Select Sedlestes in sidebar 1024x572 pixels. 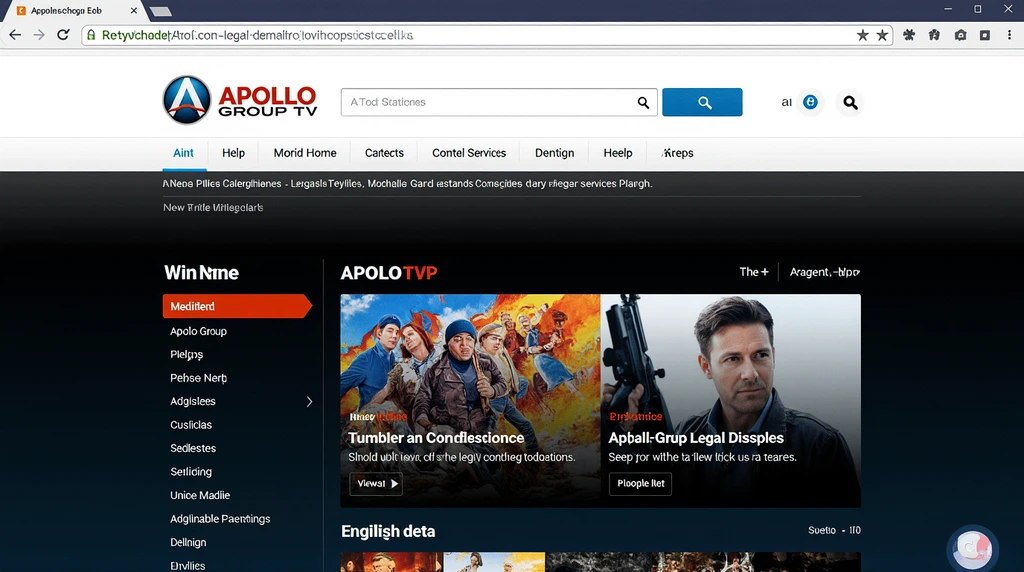193,449
